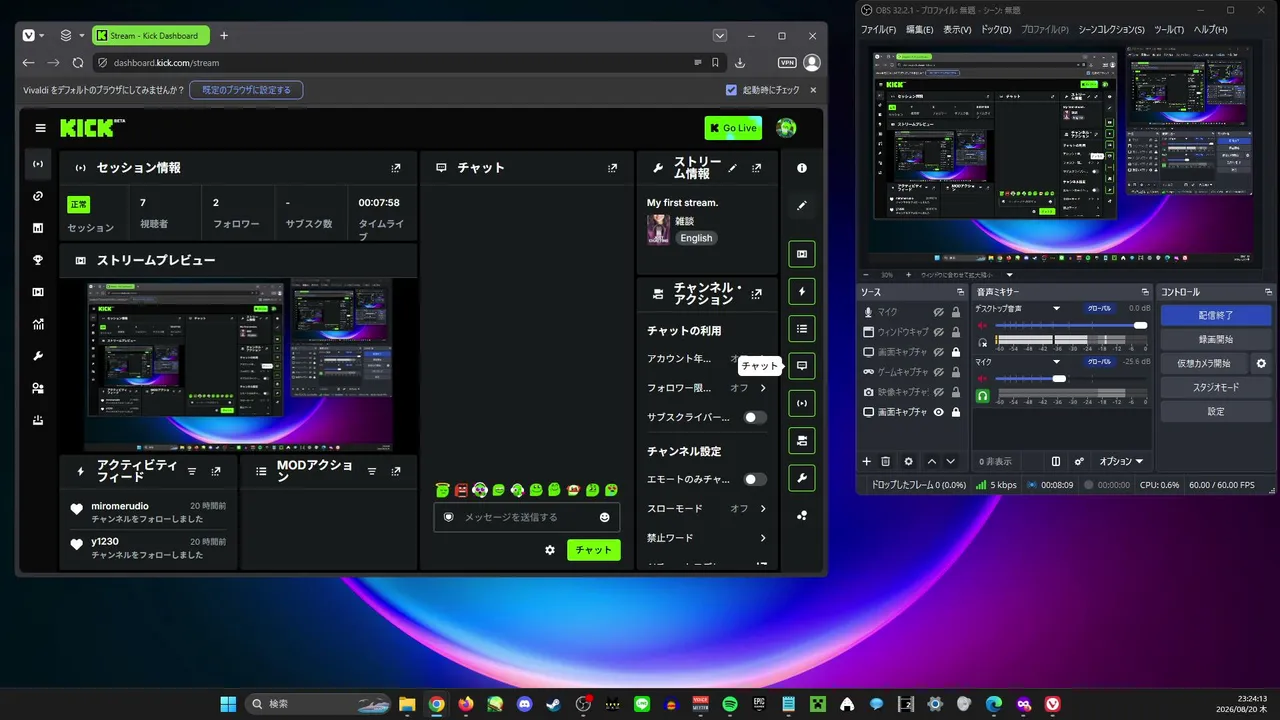Click the メッセージを送信する chat input
Image resolution: width=1280 pixels, height=720 pixels.
point(526,517)
